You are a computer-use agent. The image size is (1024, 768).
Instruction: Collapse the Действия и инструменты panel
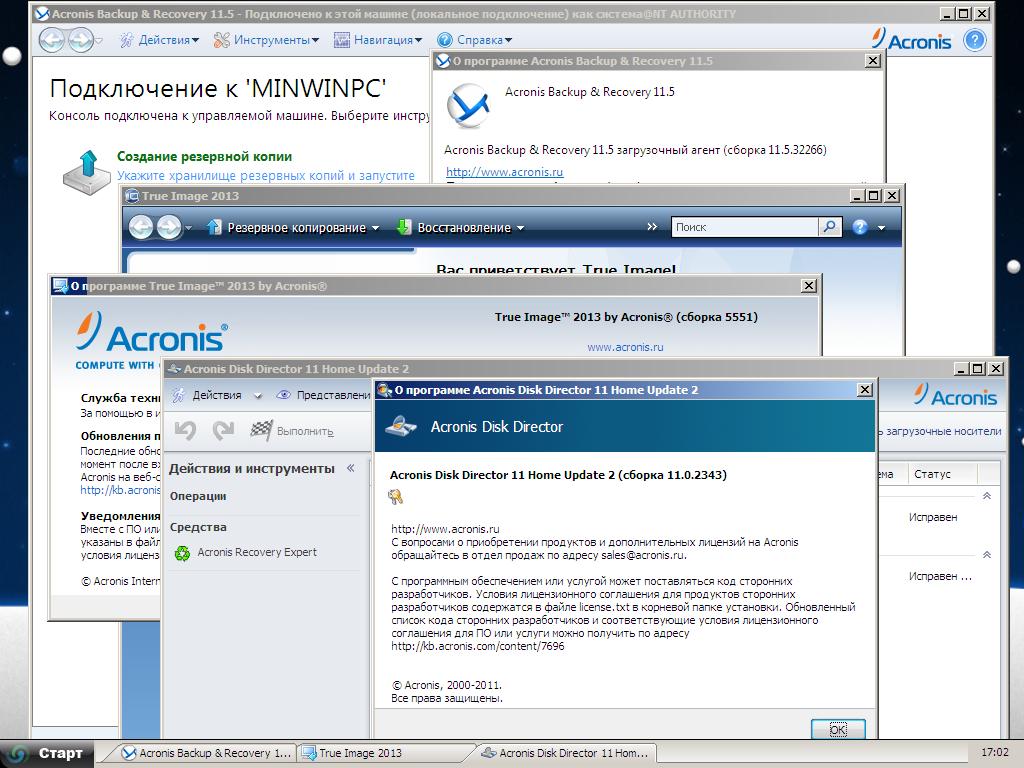[x=350, y=469]
